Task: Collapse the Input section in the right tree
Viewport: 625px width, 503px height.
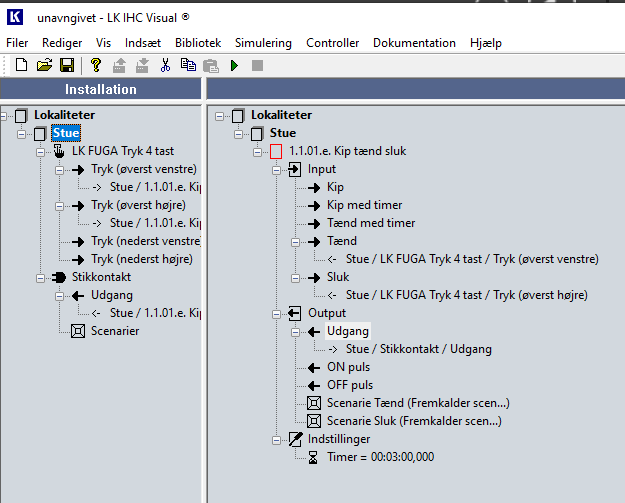Action: [x=276, y=169]
